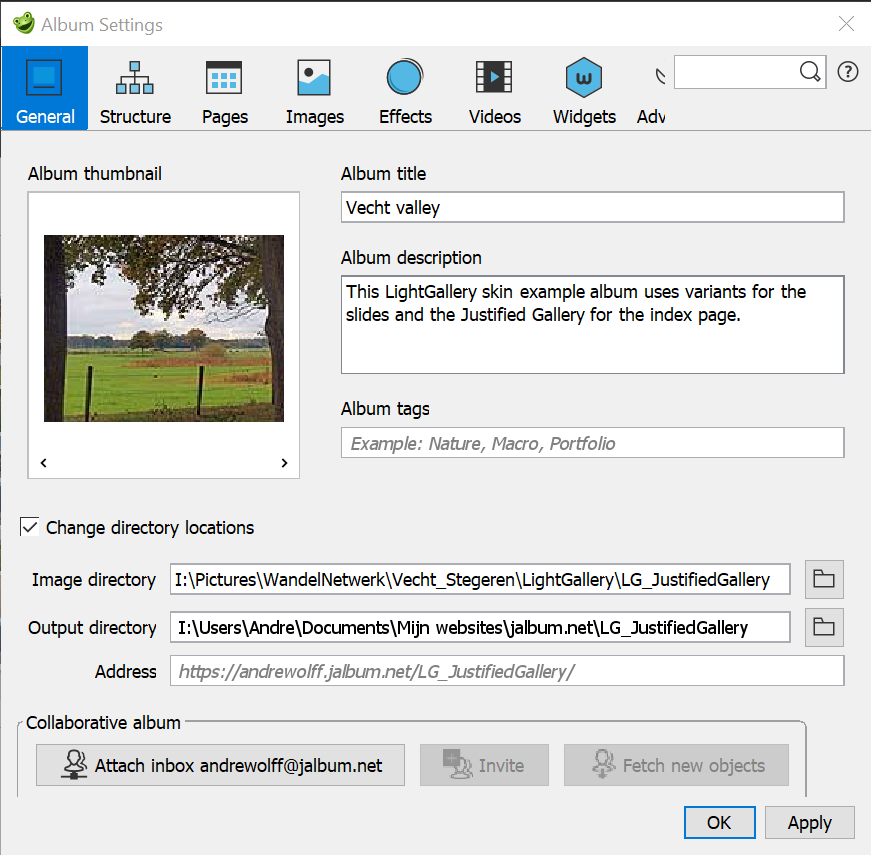Browse for Image directory folder
Viewport: 871px width, 855px height.
[824, 579]
